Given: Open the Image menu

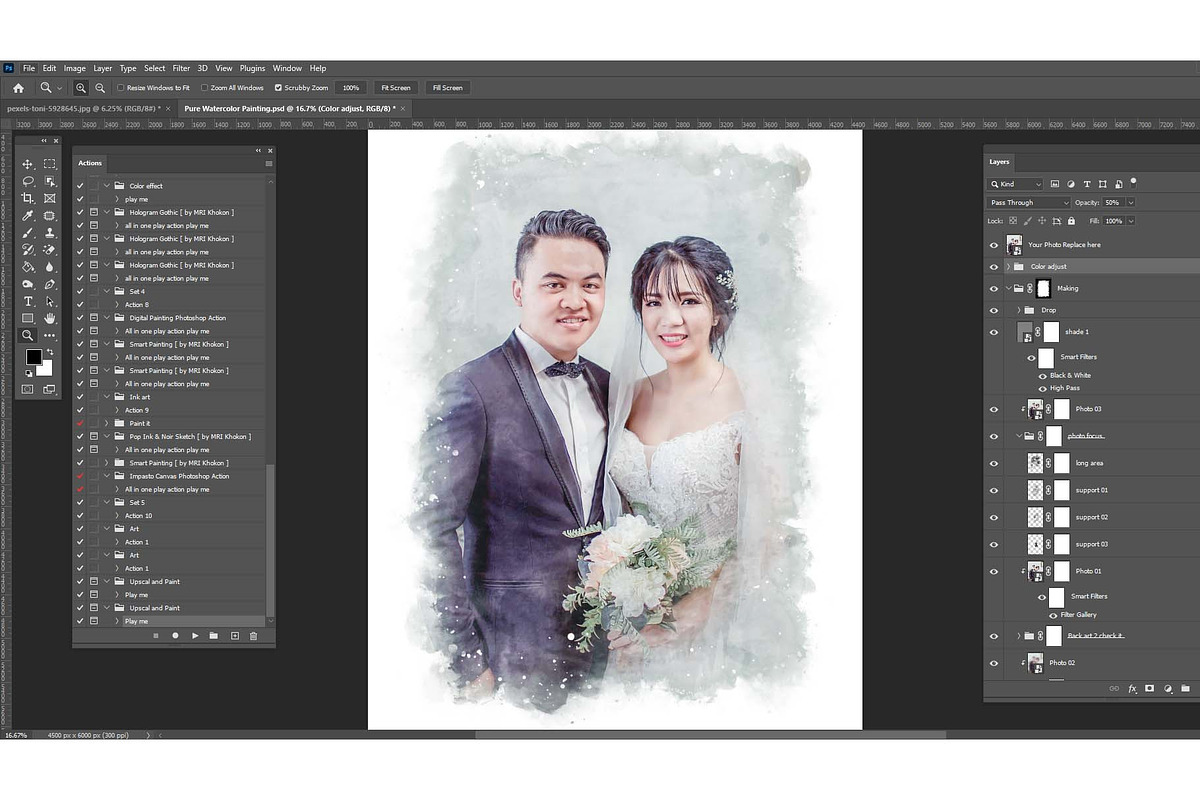Looking at the screenshot, I should [x=75, y=68].
